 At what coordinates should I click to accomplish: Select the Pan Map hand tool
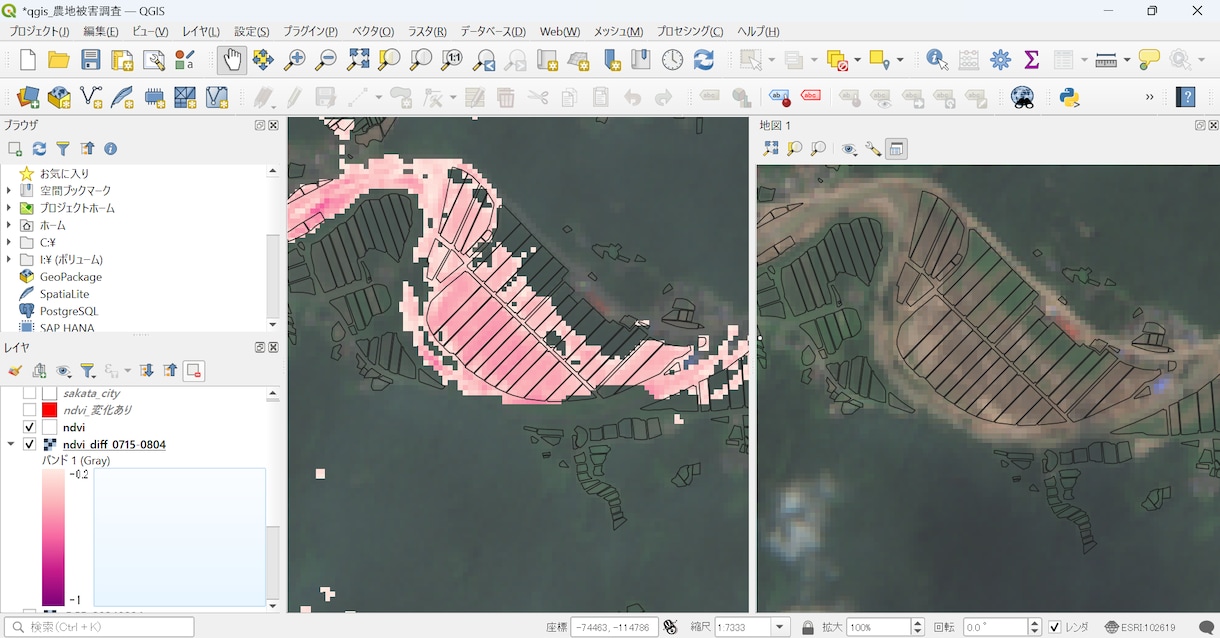[231, 60]
